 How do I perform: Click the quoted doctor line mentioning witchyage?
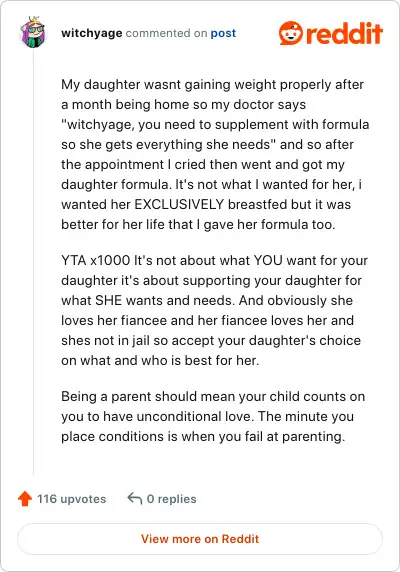(215, 134)
